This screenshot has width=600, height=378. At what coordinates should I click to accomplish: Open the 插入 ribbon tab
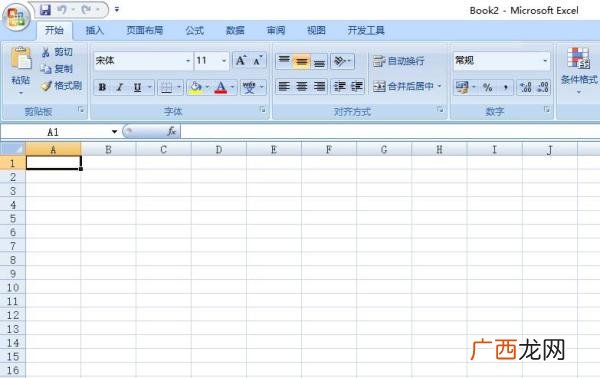pyautogui.click(x=95, y=30)
